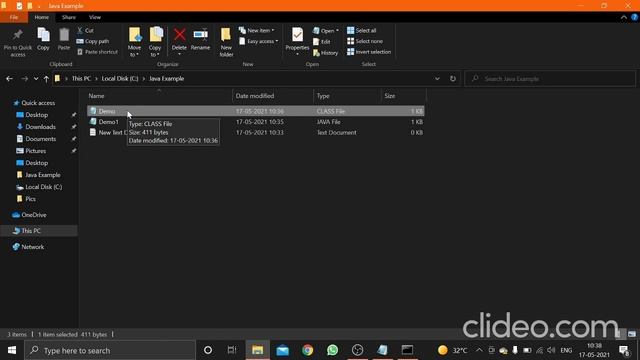
Task: Open the Move to menu
Action: pos(134,42)
